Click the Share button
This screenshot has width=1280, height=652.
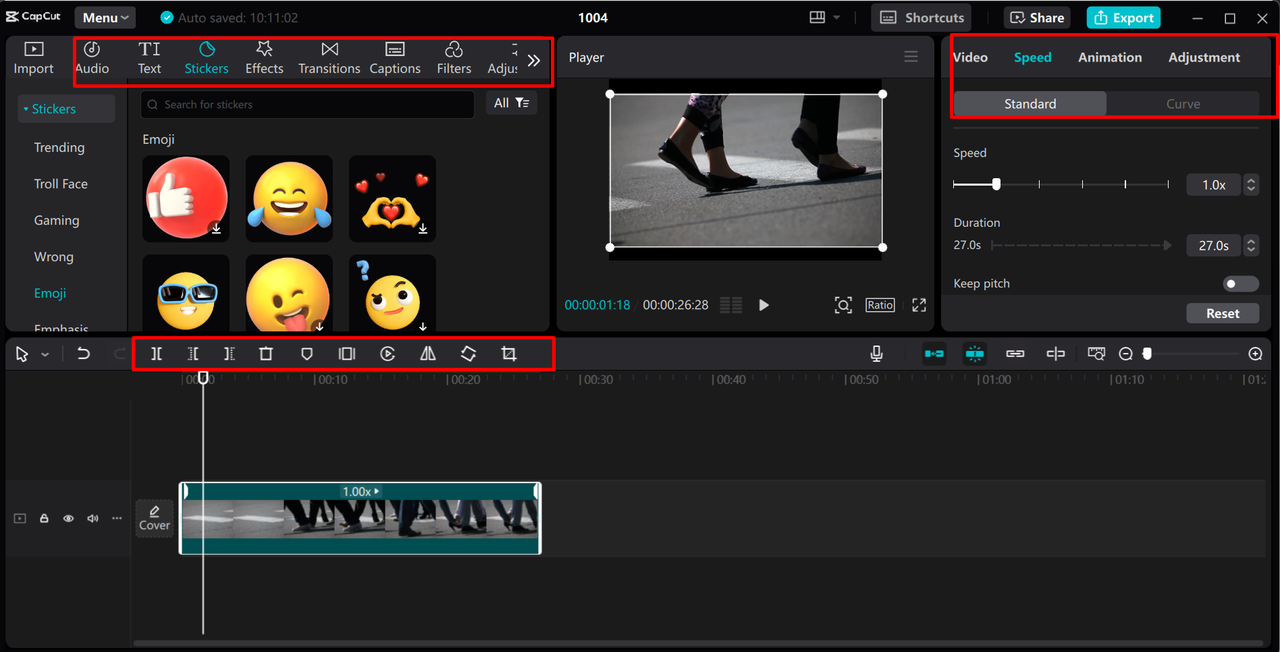1037,17
